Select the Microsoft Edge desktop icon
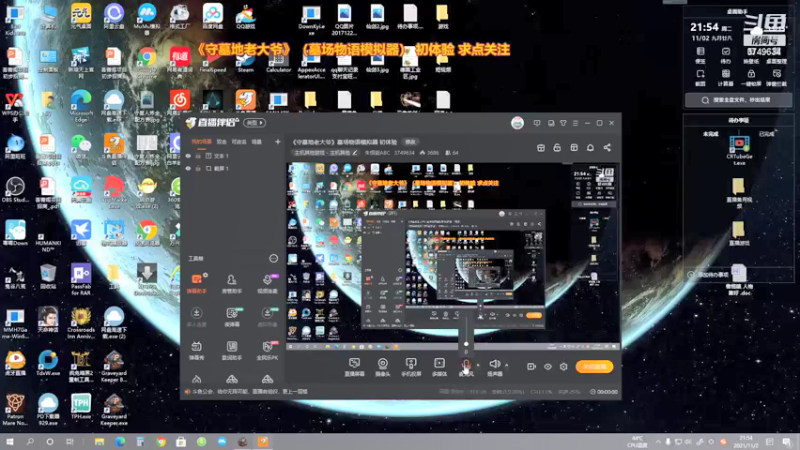800x450 pixels. click(x=81, y=106)
